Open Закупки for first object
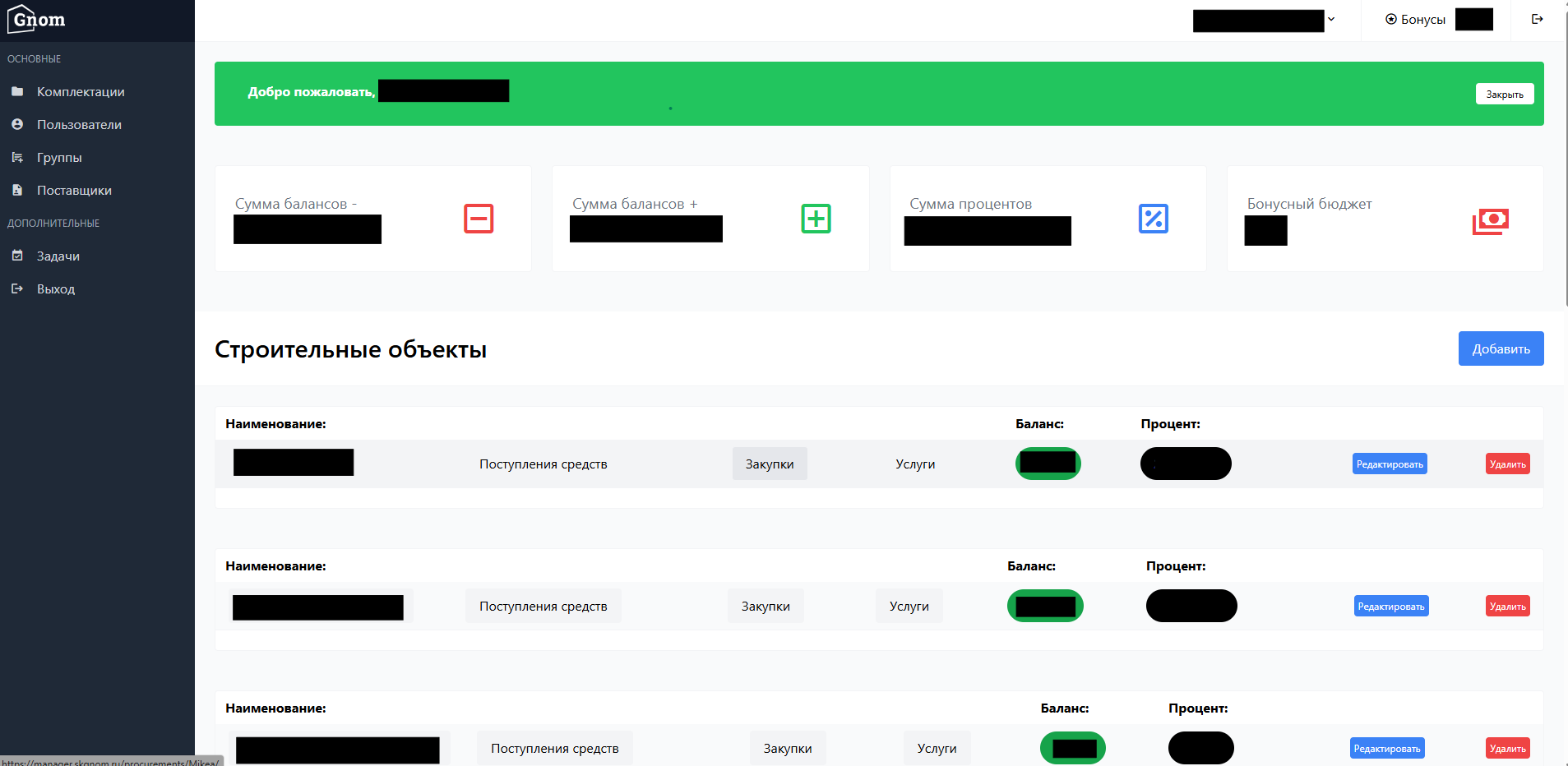The height and width of the screenshot is (766, 1568). tap(770, 464)
